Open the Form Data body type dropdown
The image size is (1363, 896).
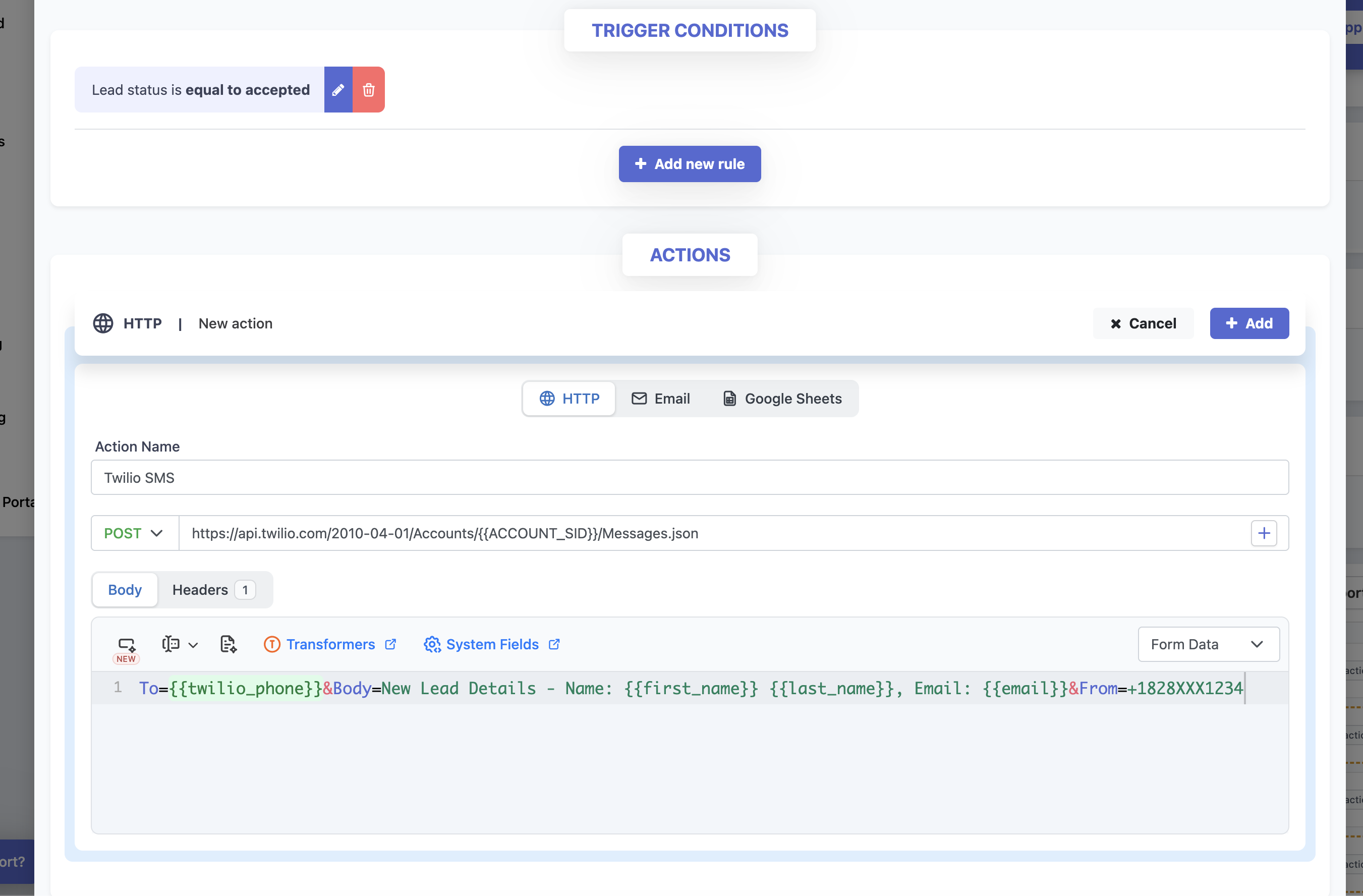tap(1208, 644)
